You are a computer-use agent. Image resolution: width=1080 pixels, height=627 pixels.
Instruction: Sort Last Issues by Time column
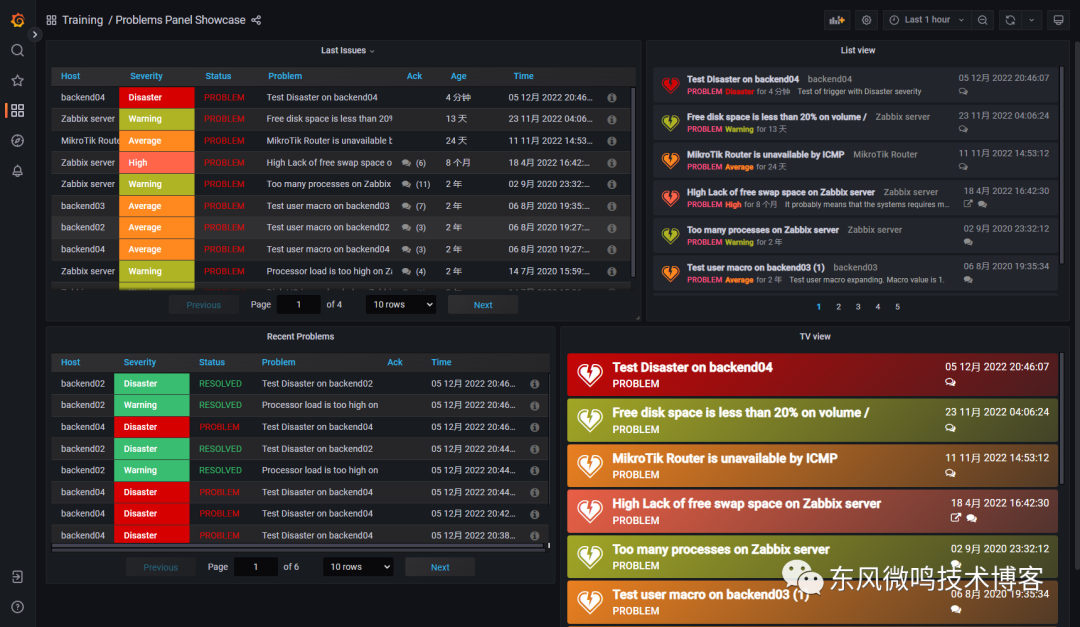click(523, 76)
